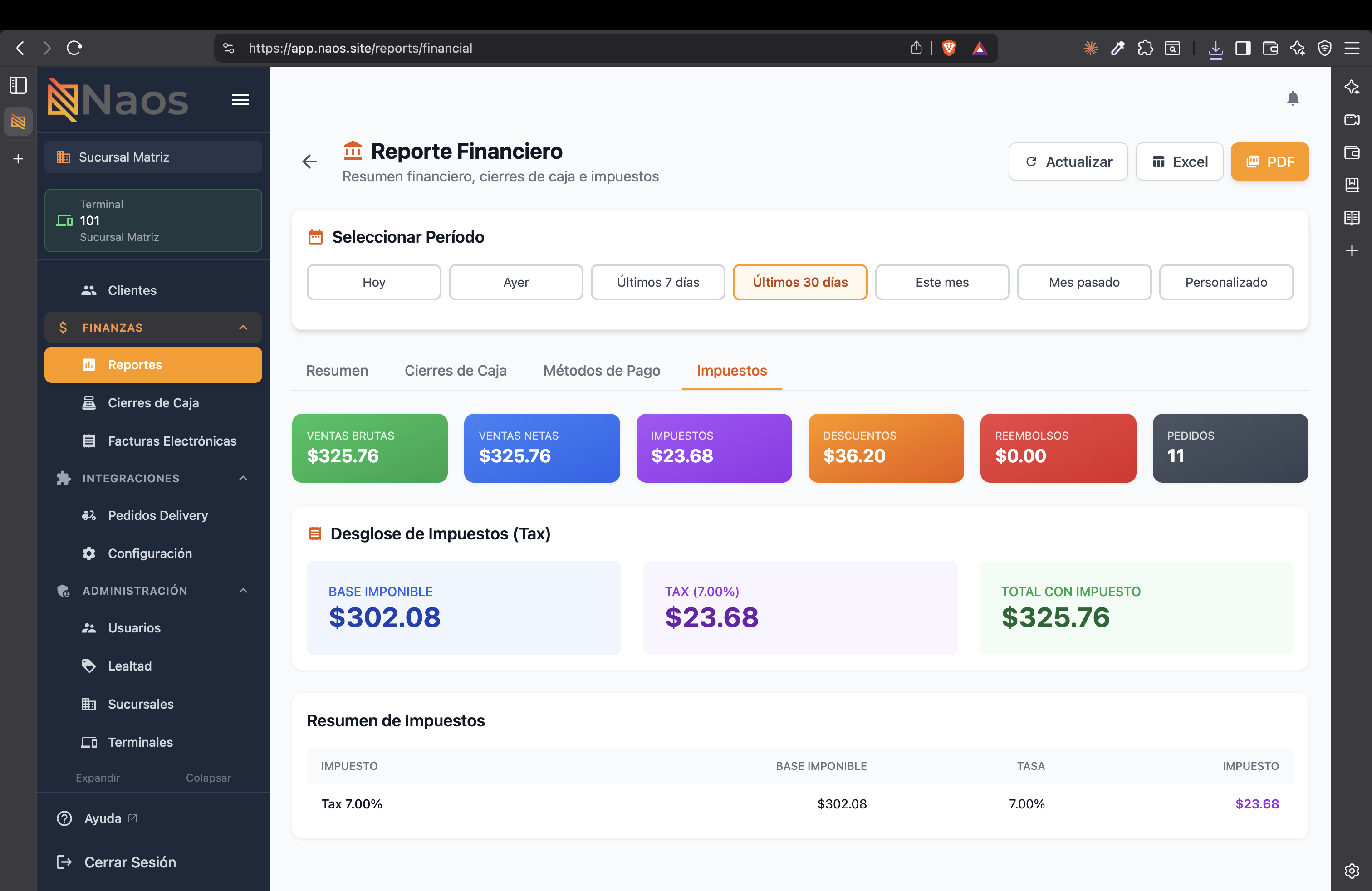Open the settings gear in the right sidebar
The image size is (1372, 891).
point(1352,871)
